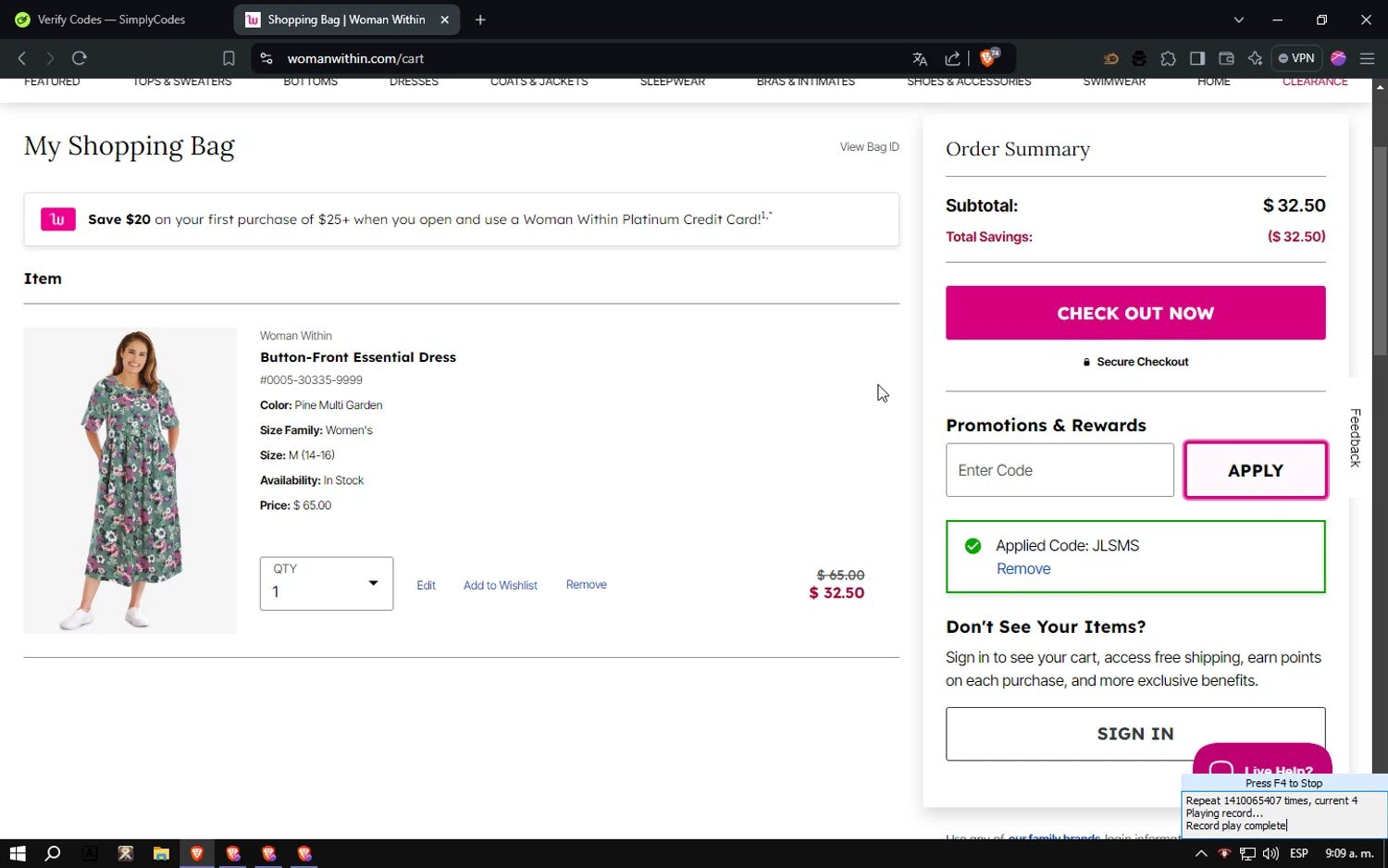Screen dimensions: 1388x868
Task: Open the QTY quantity dropdown
Action: point(327,584)
